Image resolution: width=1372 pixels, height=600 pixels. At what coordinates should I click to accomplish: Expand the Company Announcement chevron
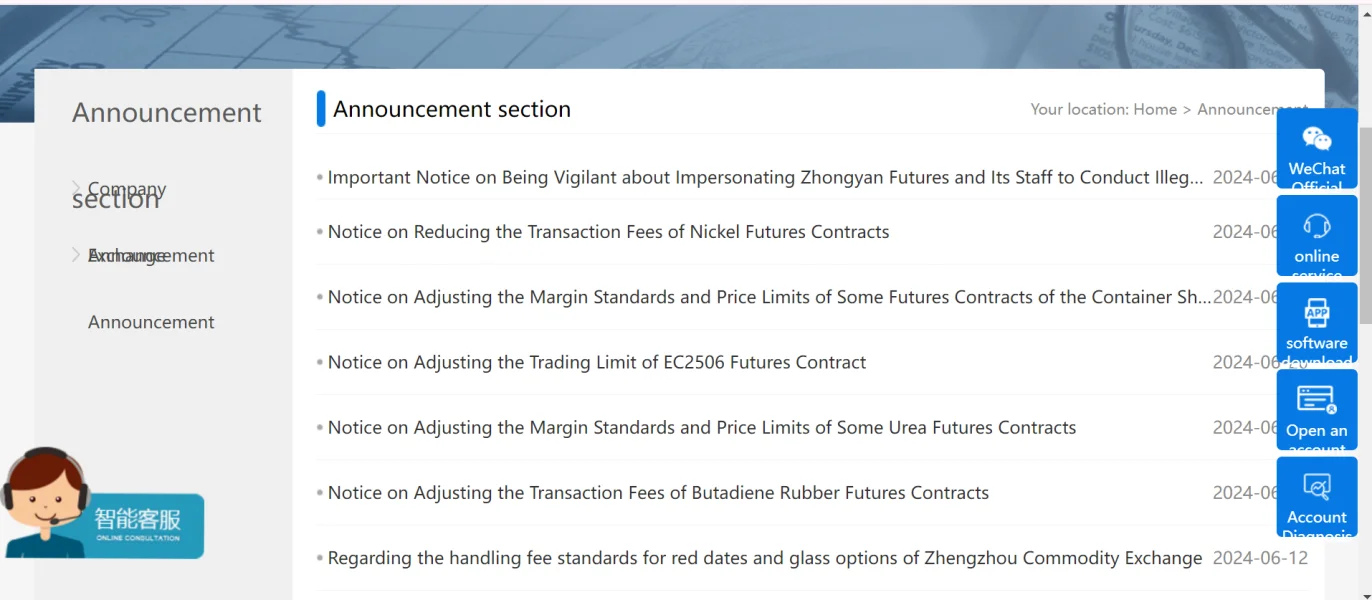point(77,188)
